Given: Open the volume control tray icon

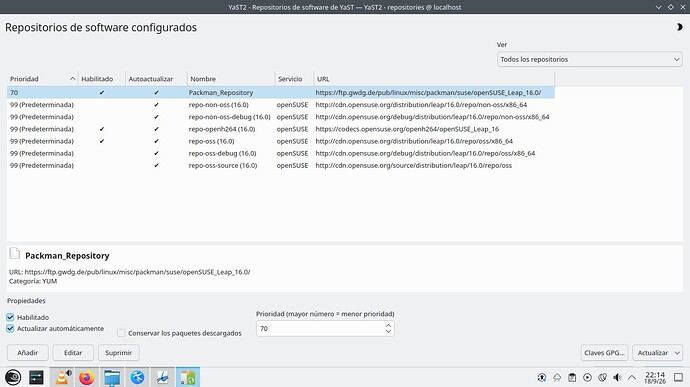Looking at the screenshot, I should click(617, 377).
